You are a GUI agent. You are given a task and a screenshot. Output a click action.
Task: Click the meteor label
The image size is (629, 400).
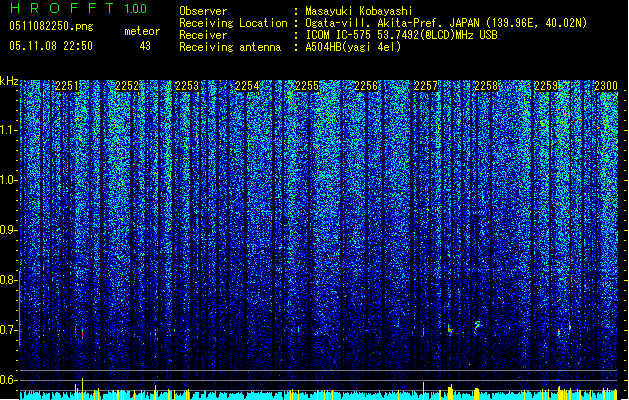[142, 31]
